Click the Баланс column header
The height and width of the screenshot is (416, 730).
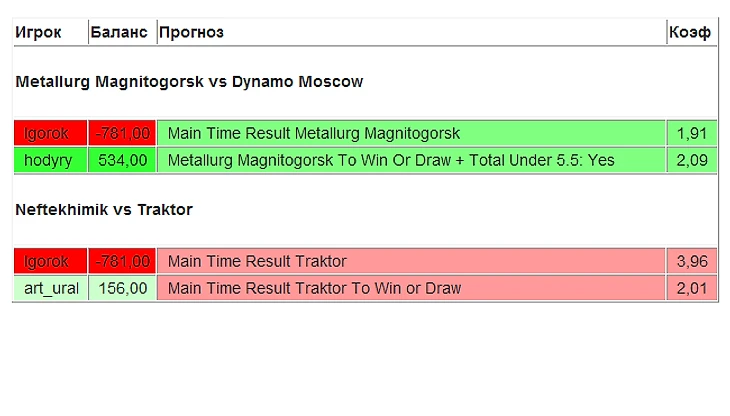[119, 33]
